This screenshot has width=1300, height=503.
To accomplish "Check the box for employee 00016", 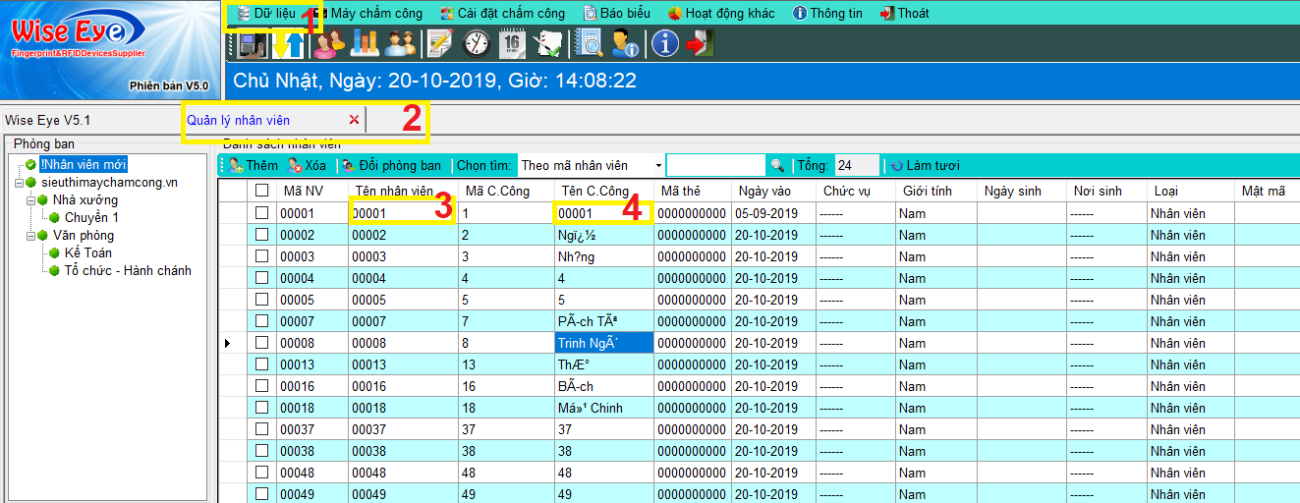I will tap(262, 387).
